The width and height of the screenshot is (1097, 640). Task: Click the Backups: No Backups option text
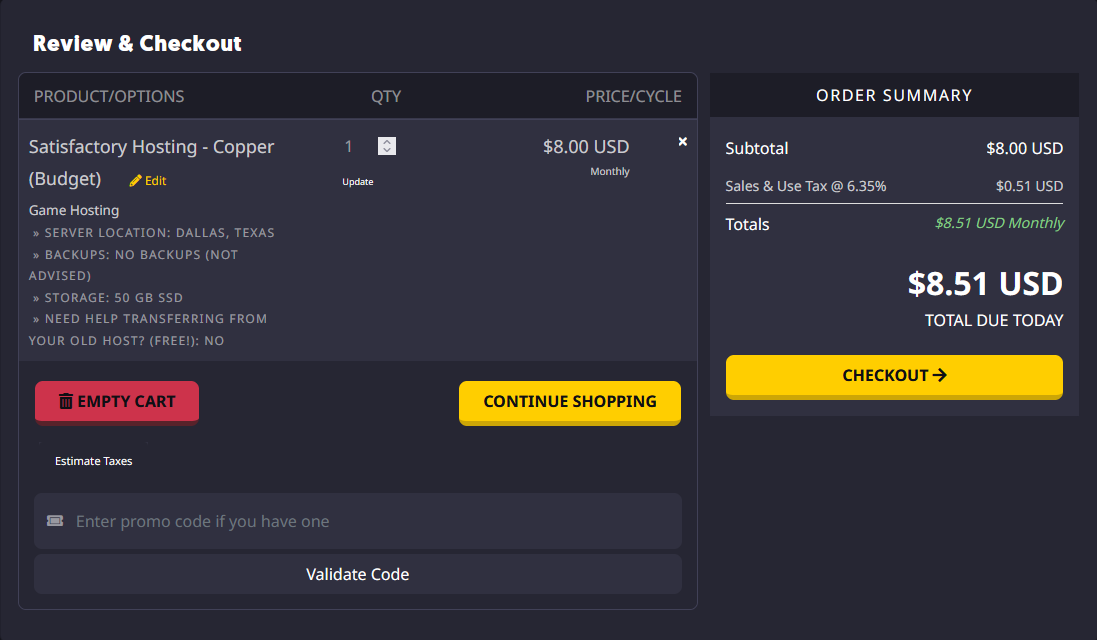(x=134, y=265)
